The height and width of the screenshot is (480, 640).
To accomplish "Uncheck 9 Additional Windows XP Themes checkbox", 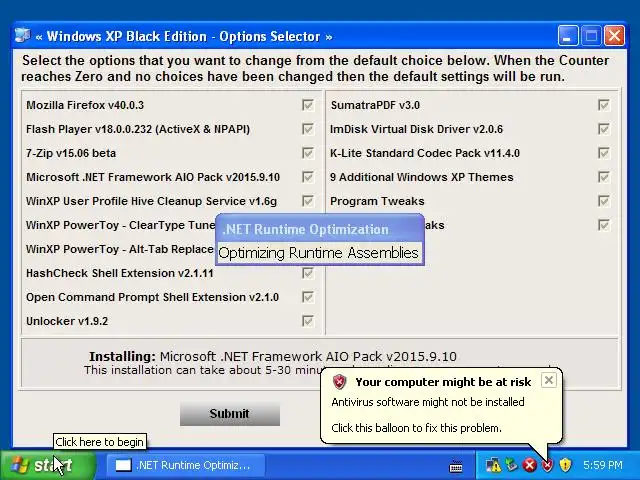I will (x=604, y=177).
